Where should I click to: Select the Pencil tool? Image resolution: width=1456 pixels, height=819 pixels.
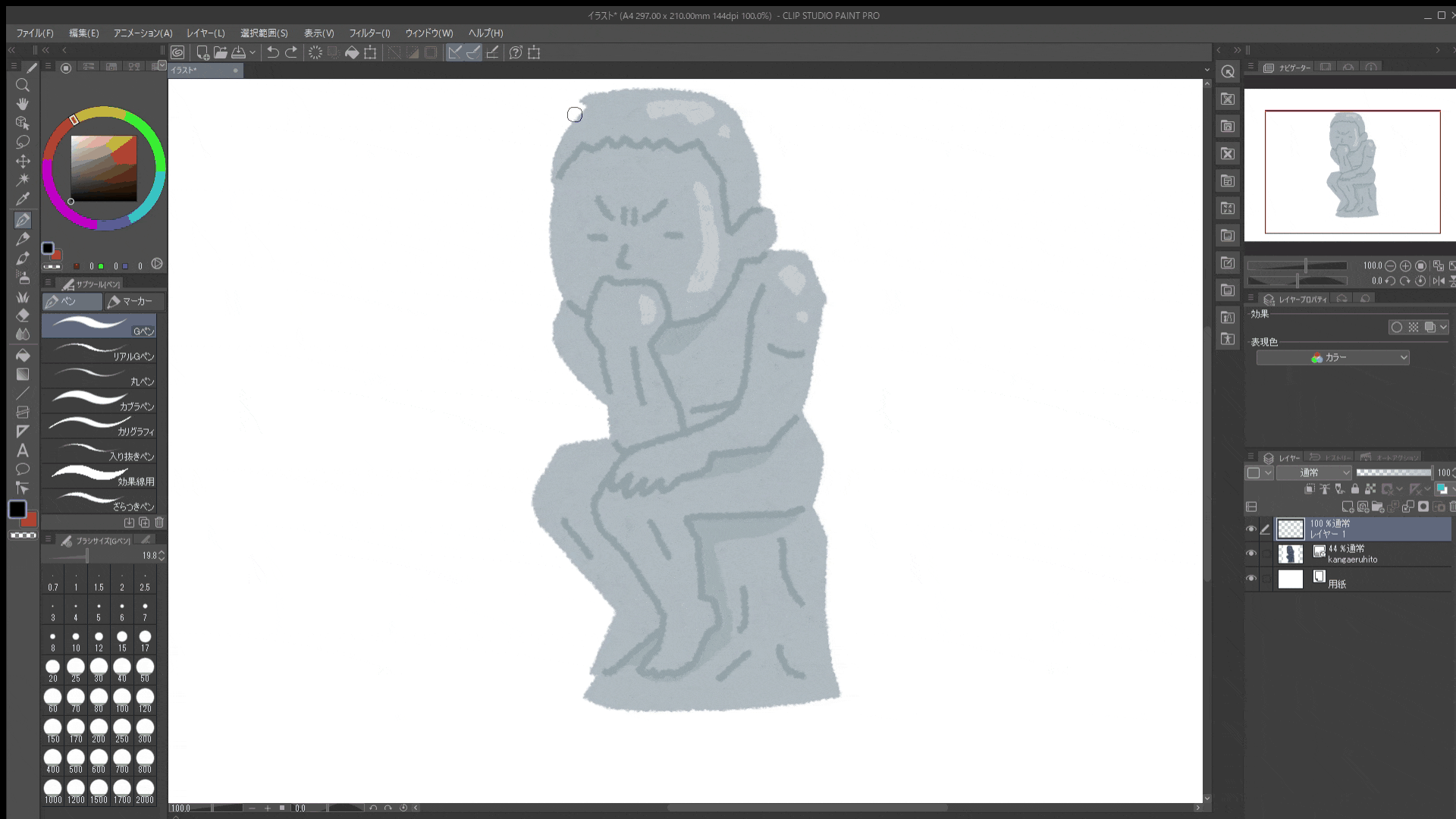coord(23,239)
